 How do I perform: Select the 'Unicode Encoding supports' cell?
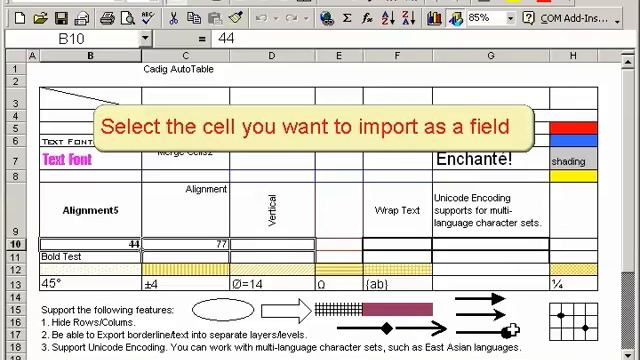click(491, 210)
